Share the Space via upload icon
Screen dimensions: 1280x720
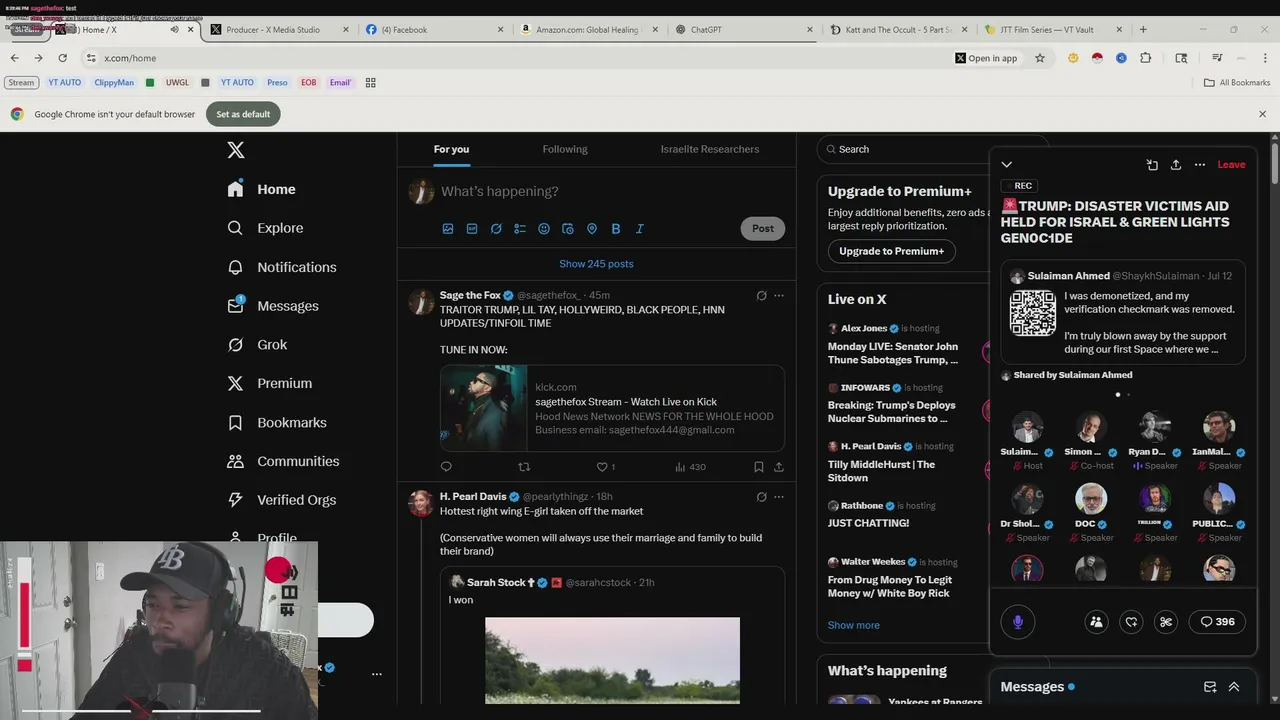(1176, 165)
